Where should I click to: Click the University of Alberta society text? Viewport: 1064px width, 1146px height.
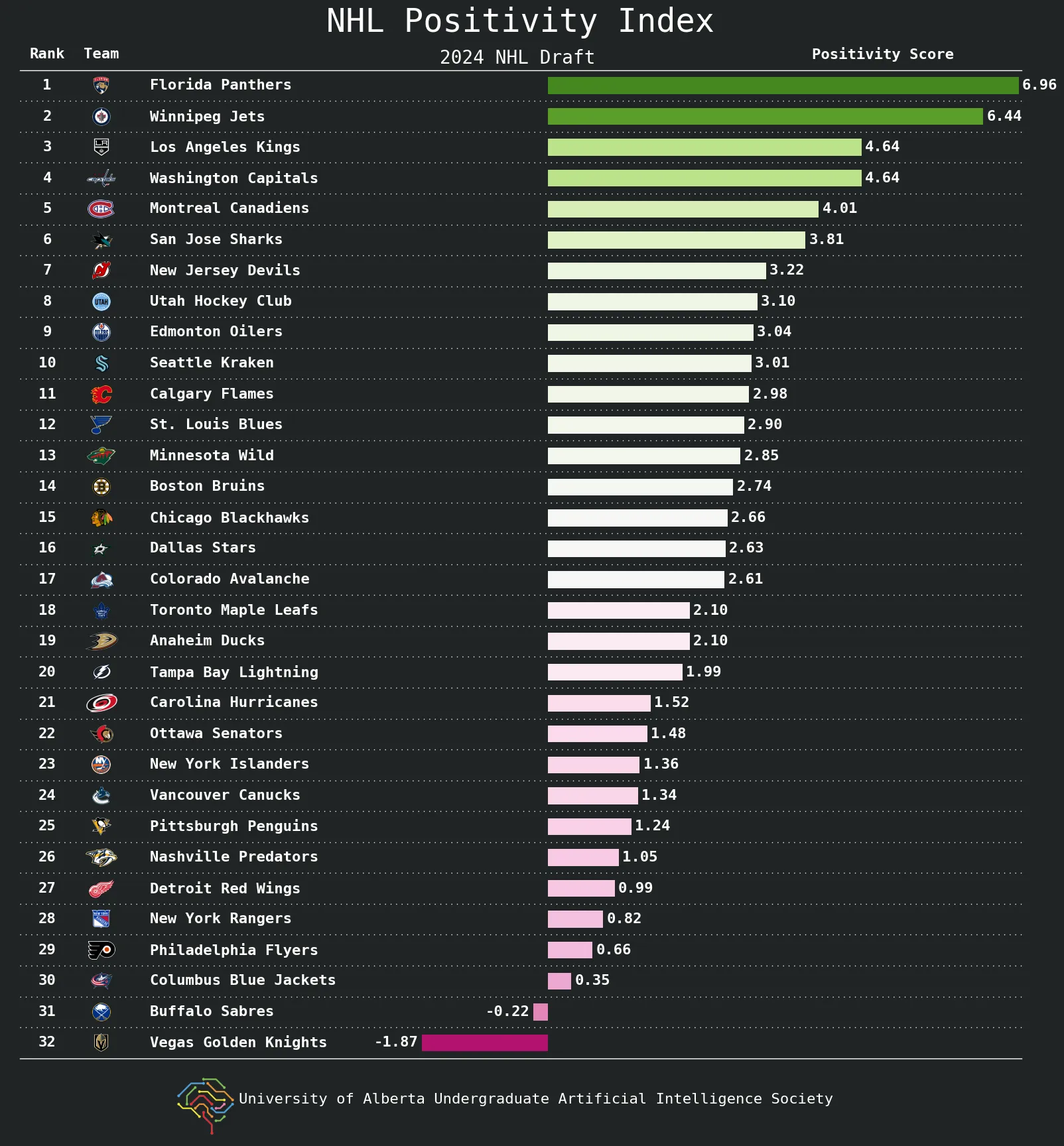535,1099
